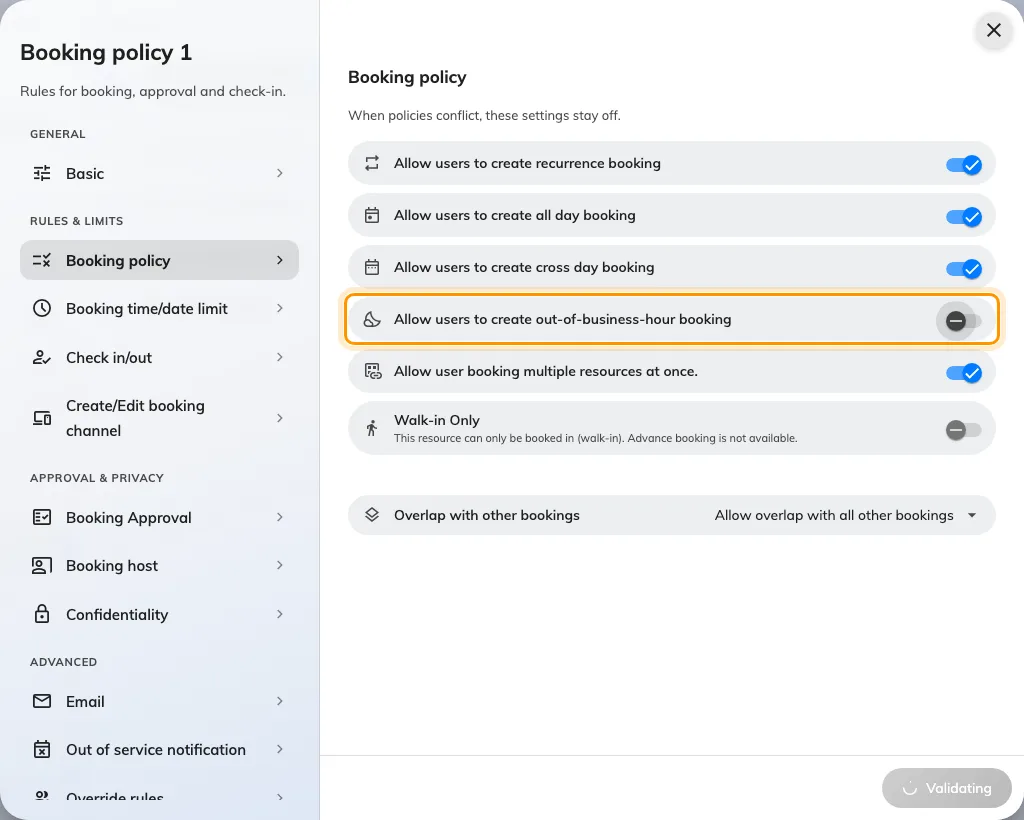1024x820 pixels.
Task: Click the approval icon beside Booking Approval
Action: pyautogui.click(x=42, y=517)
